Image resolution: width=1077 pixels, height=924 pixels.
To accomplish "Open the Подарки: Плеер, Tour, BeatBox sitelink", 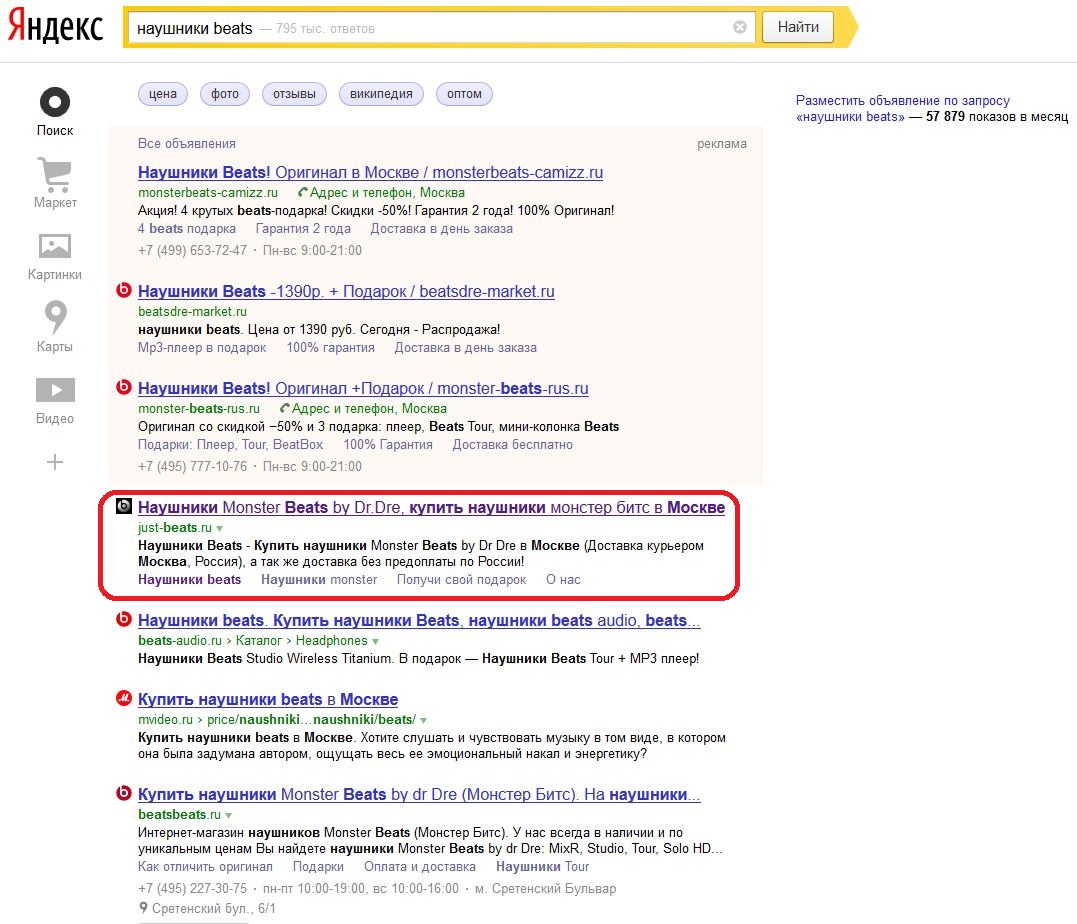I will point(231,444).
